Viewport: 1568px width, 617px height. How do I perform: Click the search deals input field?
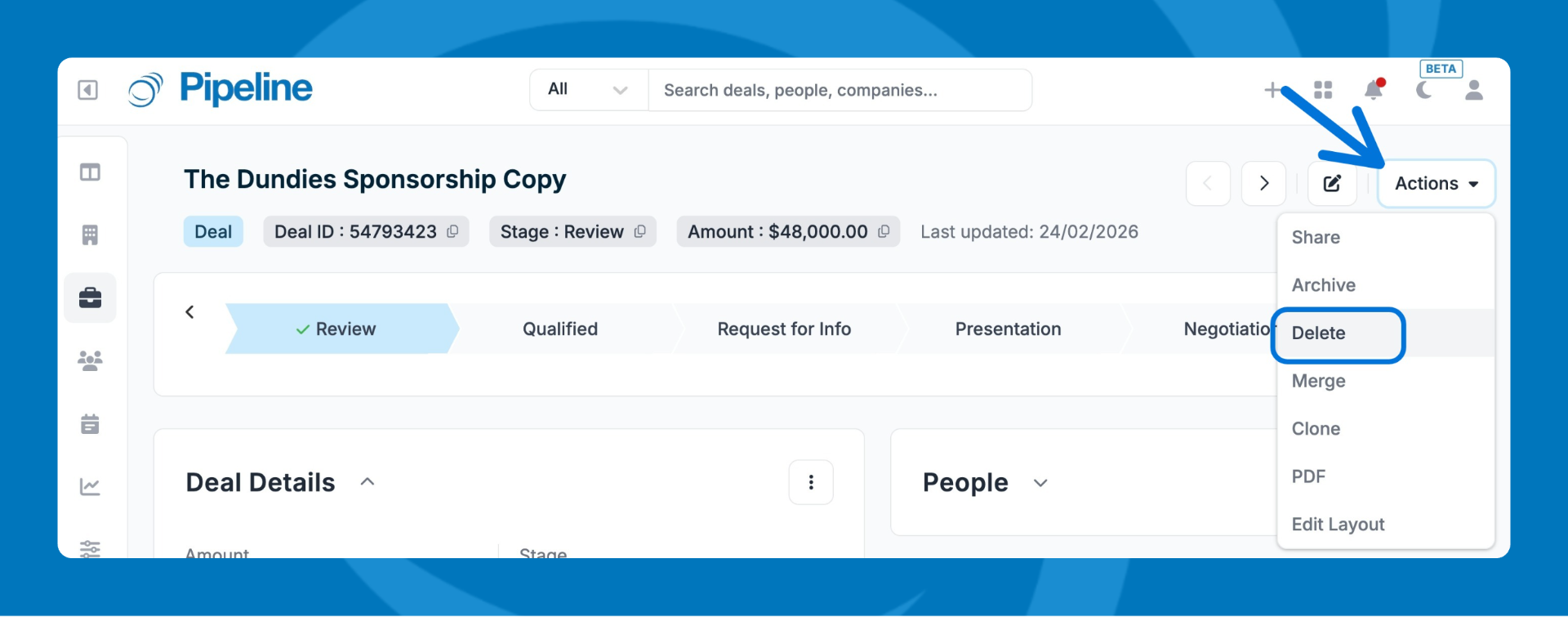tap(839, 90)
